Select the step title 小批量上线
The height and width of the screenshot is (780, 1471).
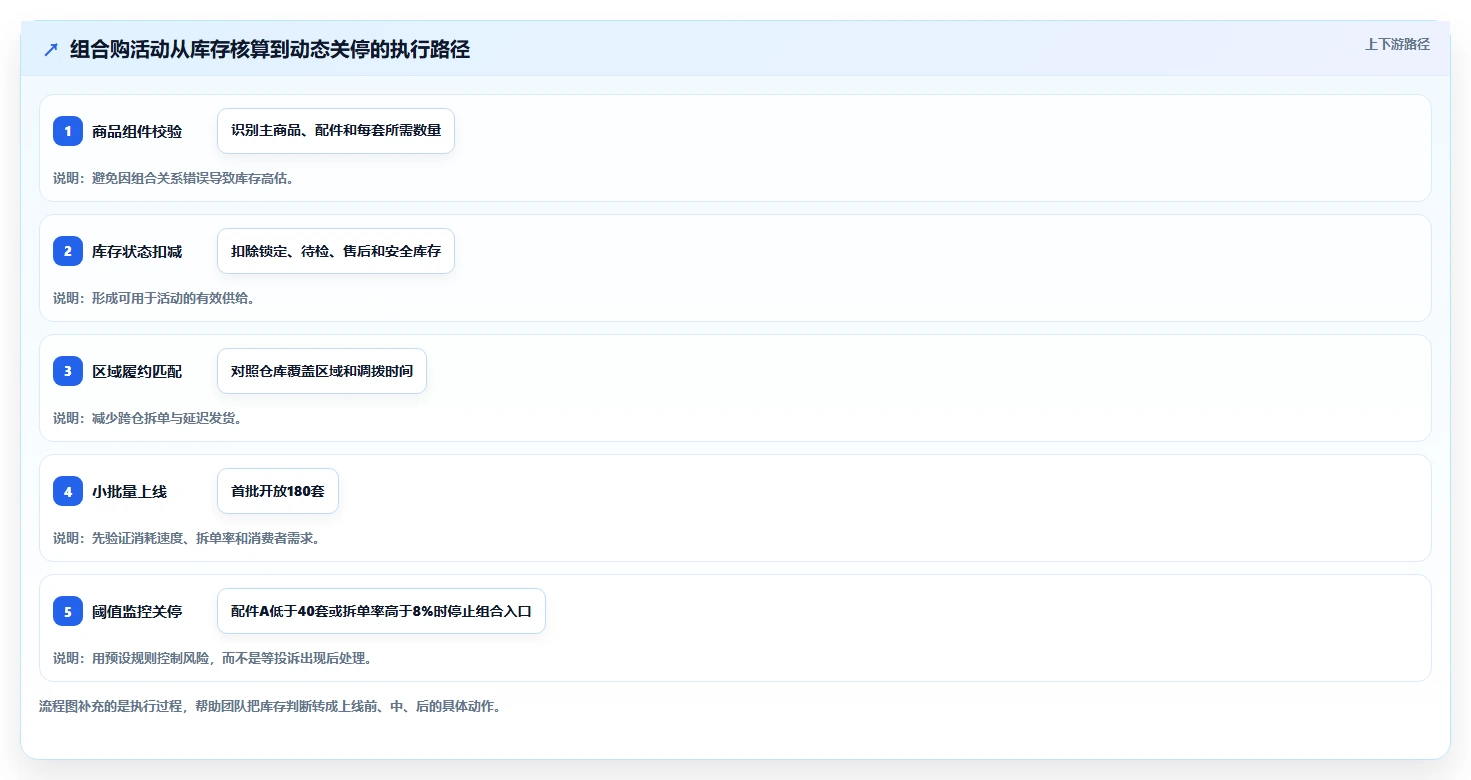tap(129, 491)
